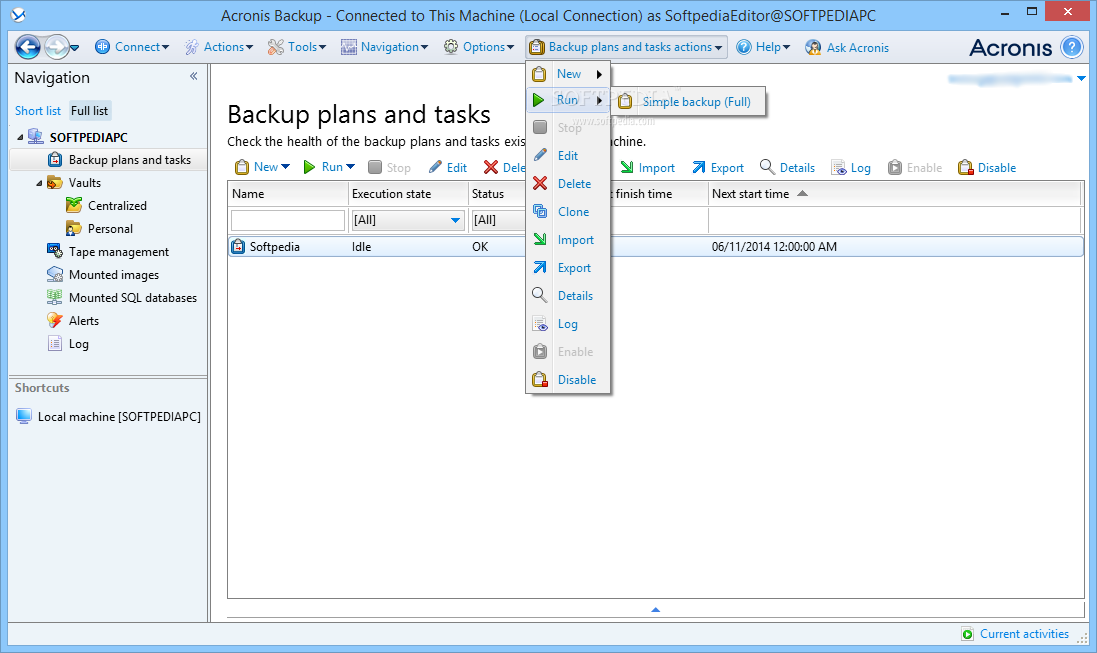Click Export in the plans toolbar
The height and width of the screenshot is (653, 1097).
[718, 168]
